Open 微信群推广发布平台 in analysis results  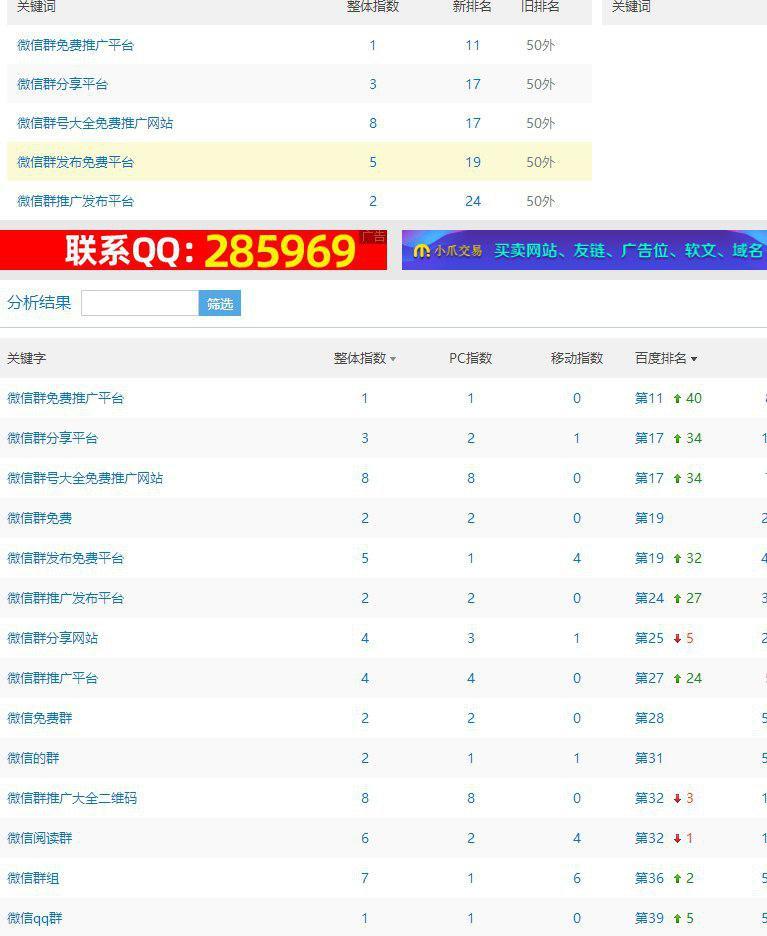click(65, 598)
